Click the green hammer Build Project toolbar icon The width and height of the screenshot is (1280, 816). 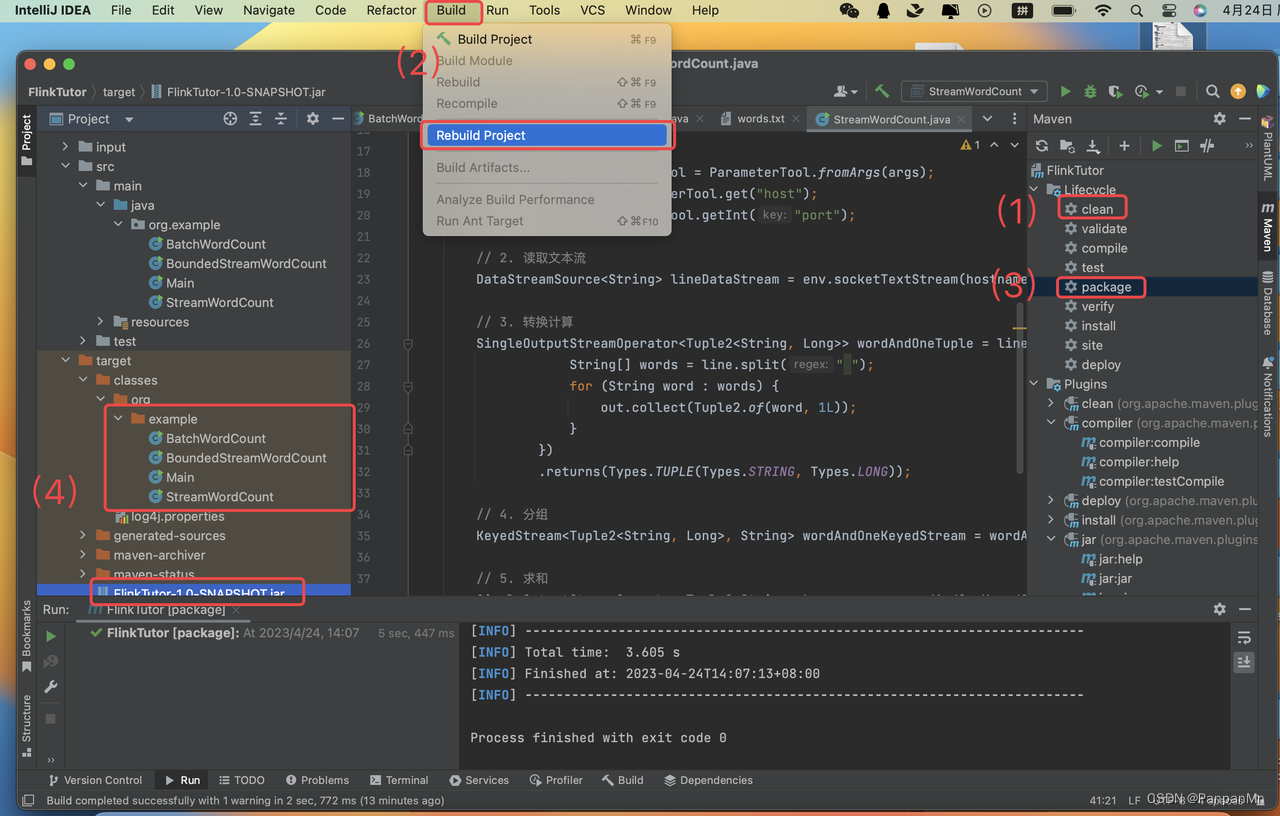click(882, 91)
